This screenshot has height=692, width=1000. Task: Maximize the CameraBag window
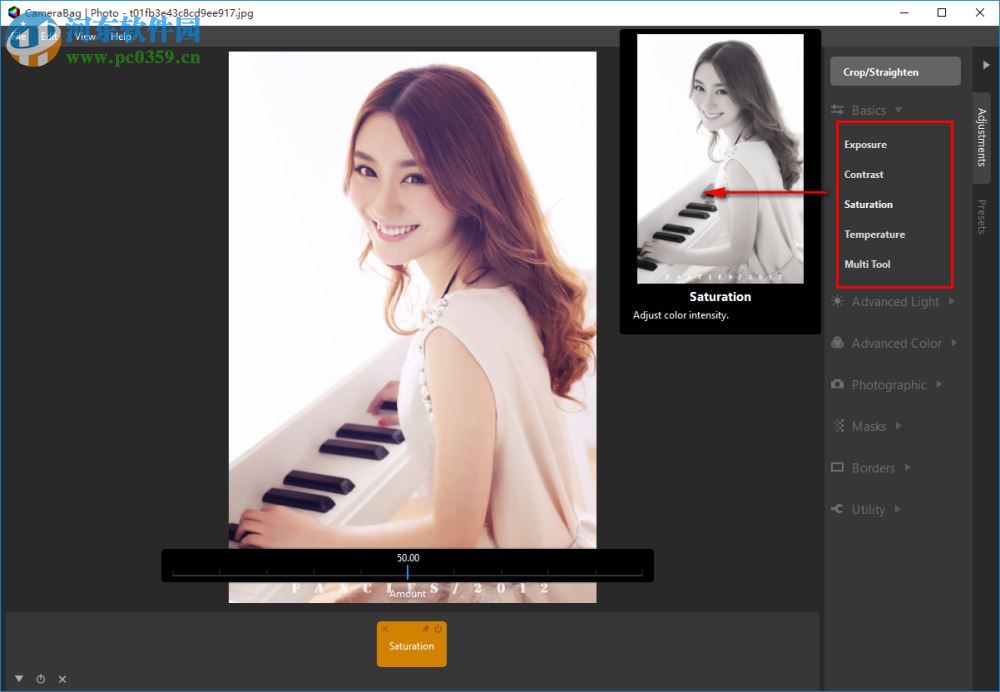(941, 12)
